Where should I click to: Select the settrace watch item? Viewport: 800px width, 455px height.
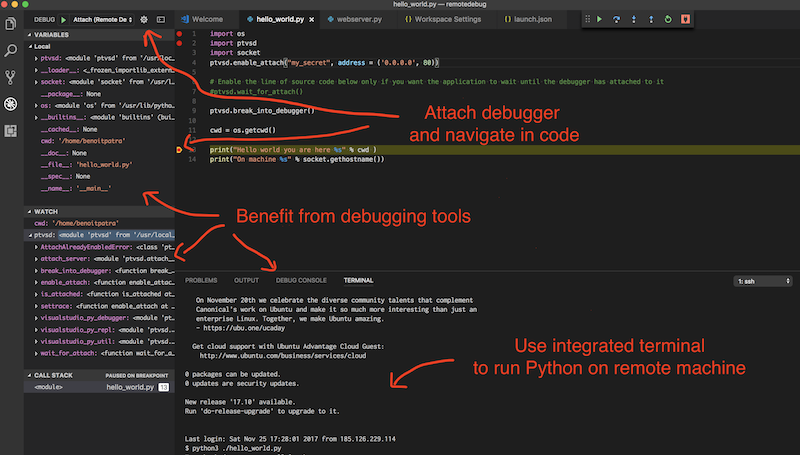tap(99, 306)
